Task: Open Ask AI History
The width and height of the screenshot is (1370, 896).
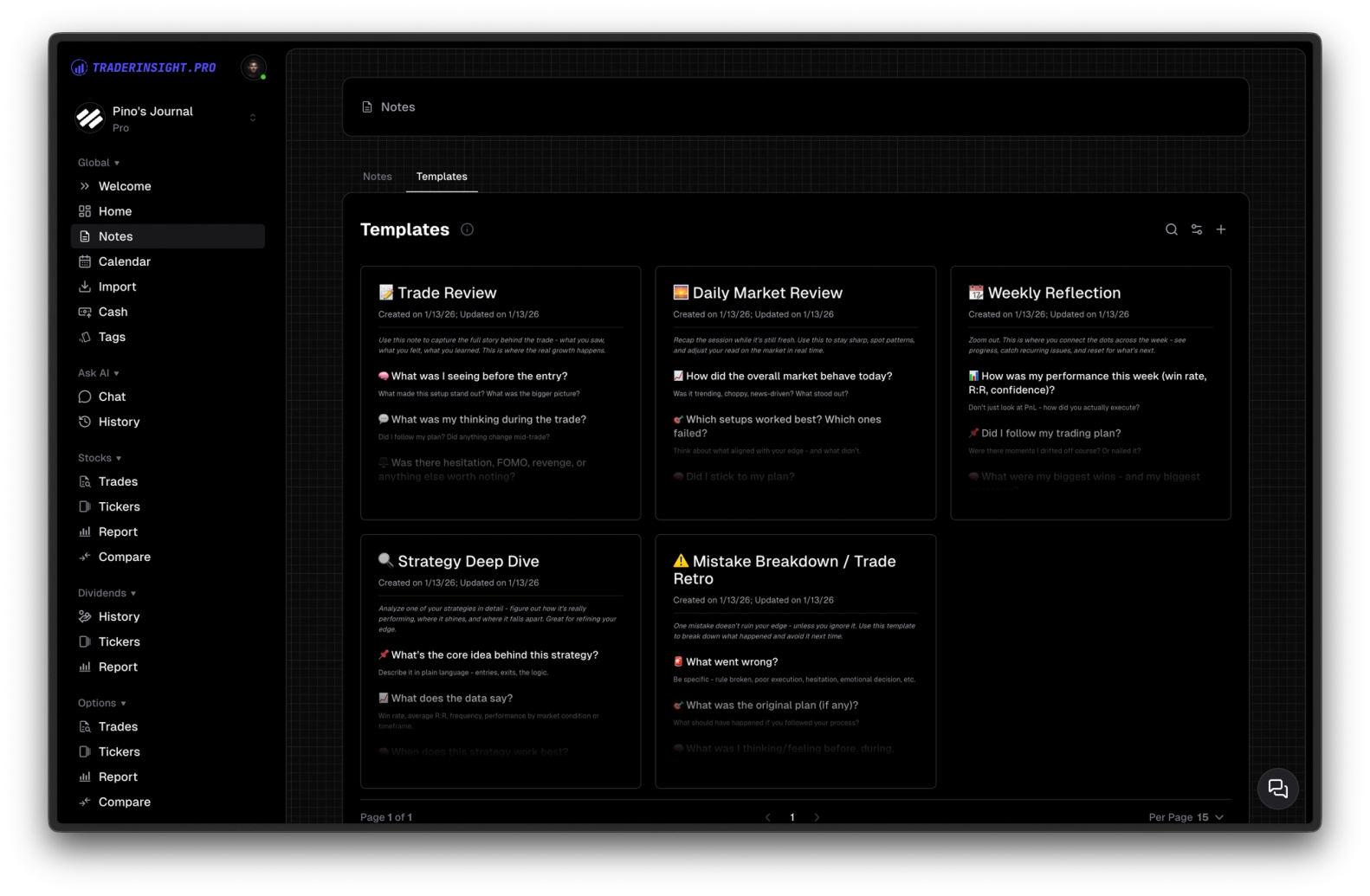Action: click(x=168, y=422)
